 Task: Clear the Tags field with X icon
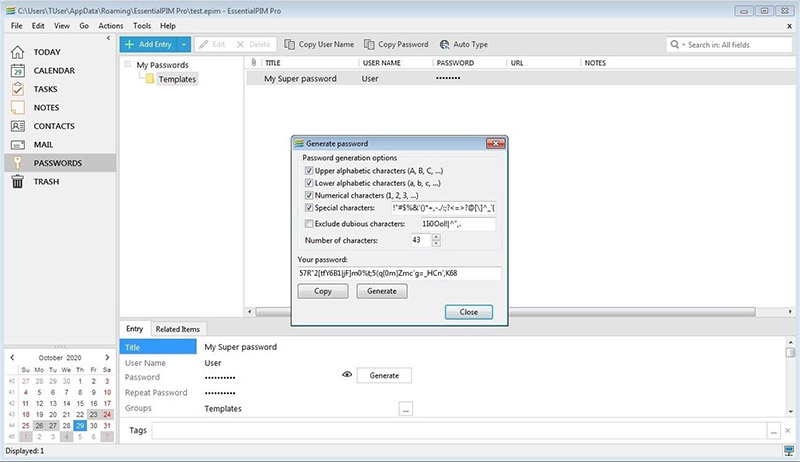click(x=788, y=431)
